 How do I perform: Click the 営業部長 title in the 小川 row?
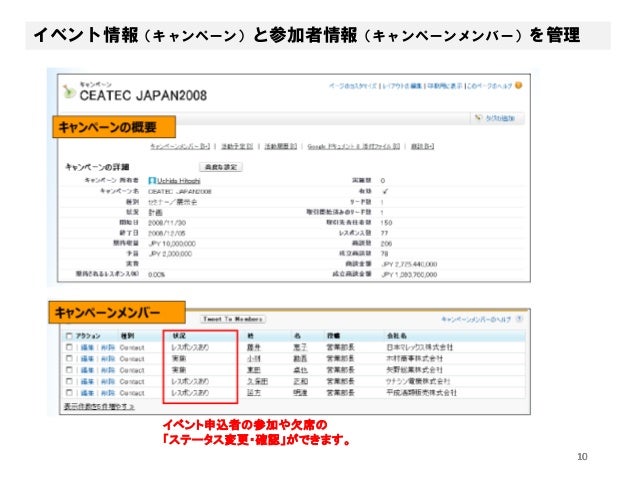[340, 359]
